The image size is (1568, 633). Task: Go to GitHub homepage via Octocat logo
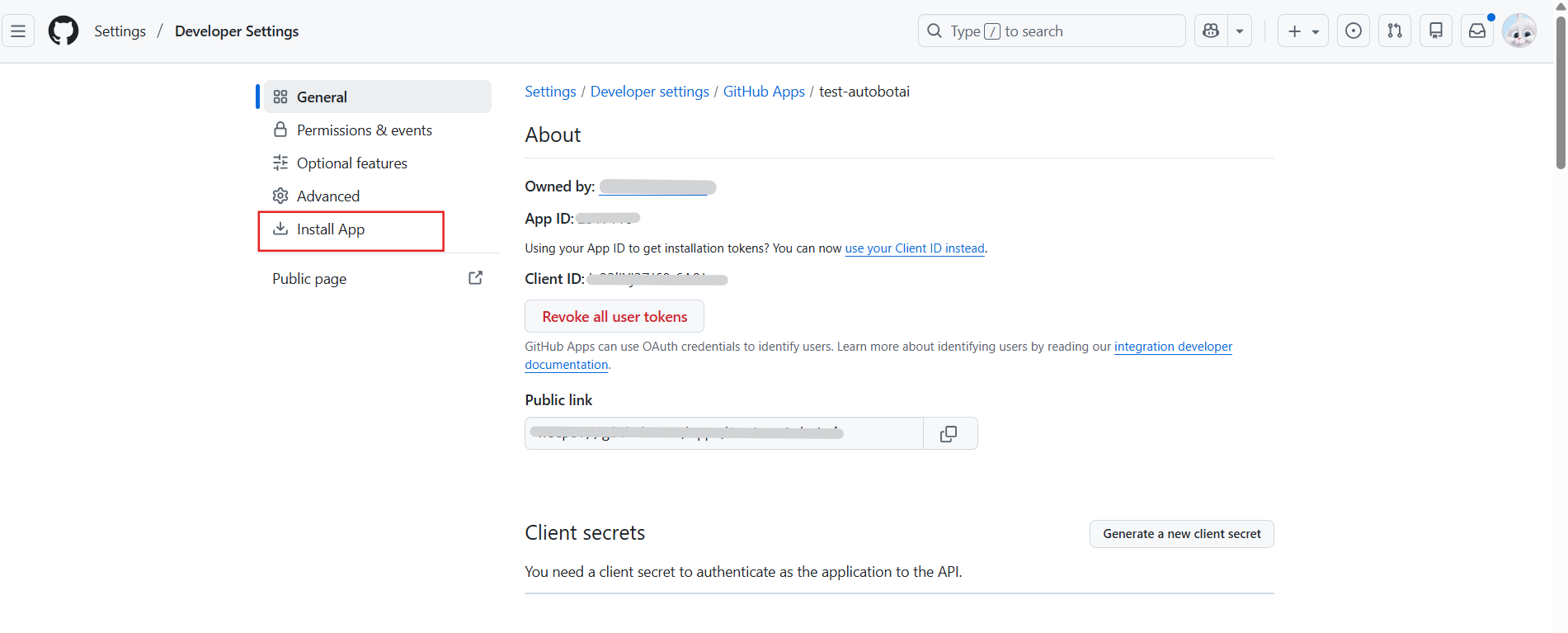click(64, 31)
